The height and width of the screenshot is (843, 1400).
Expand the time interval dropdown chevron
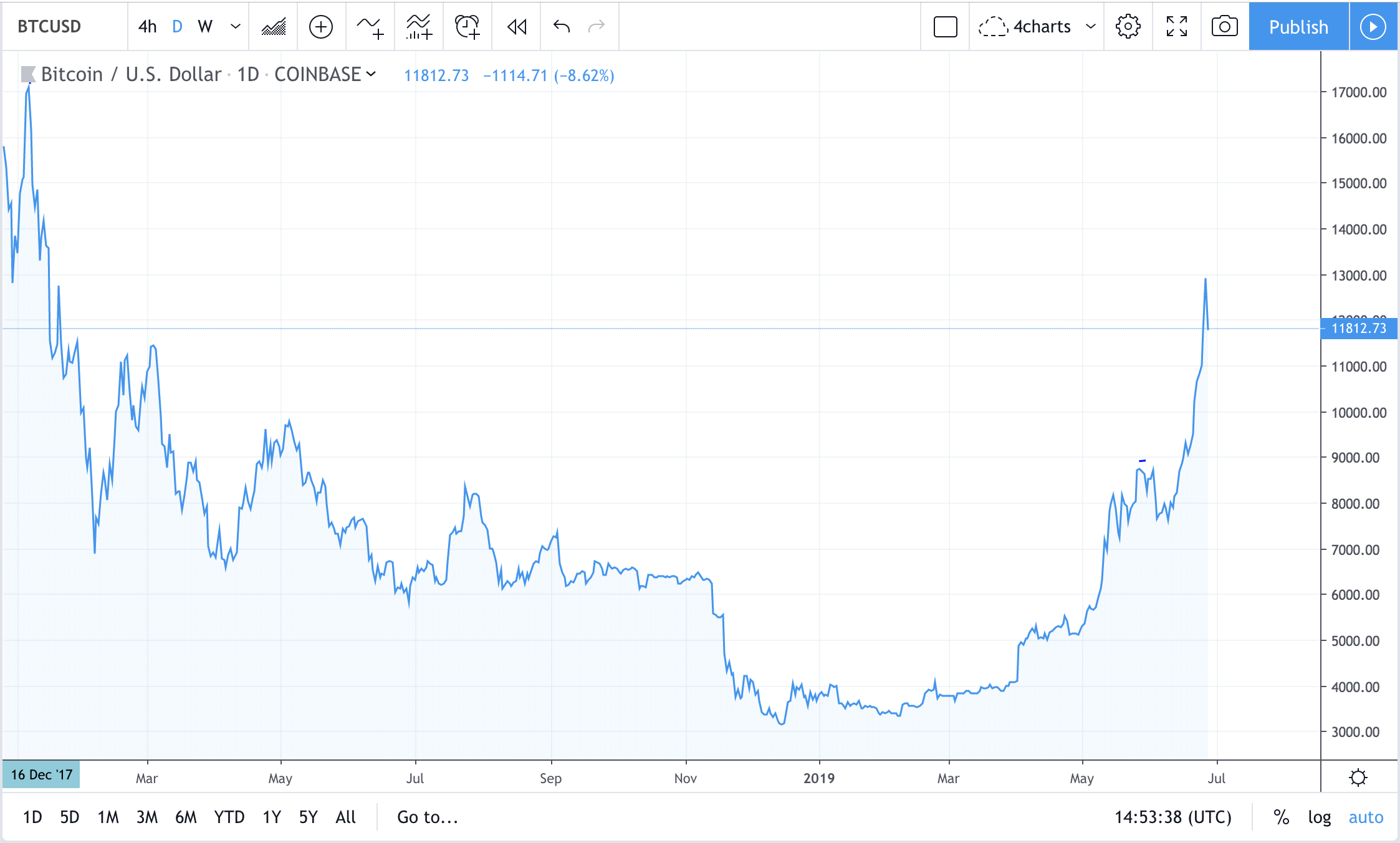(235, 27)
